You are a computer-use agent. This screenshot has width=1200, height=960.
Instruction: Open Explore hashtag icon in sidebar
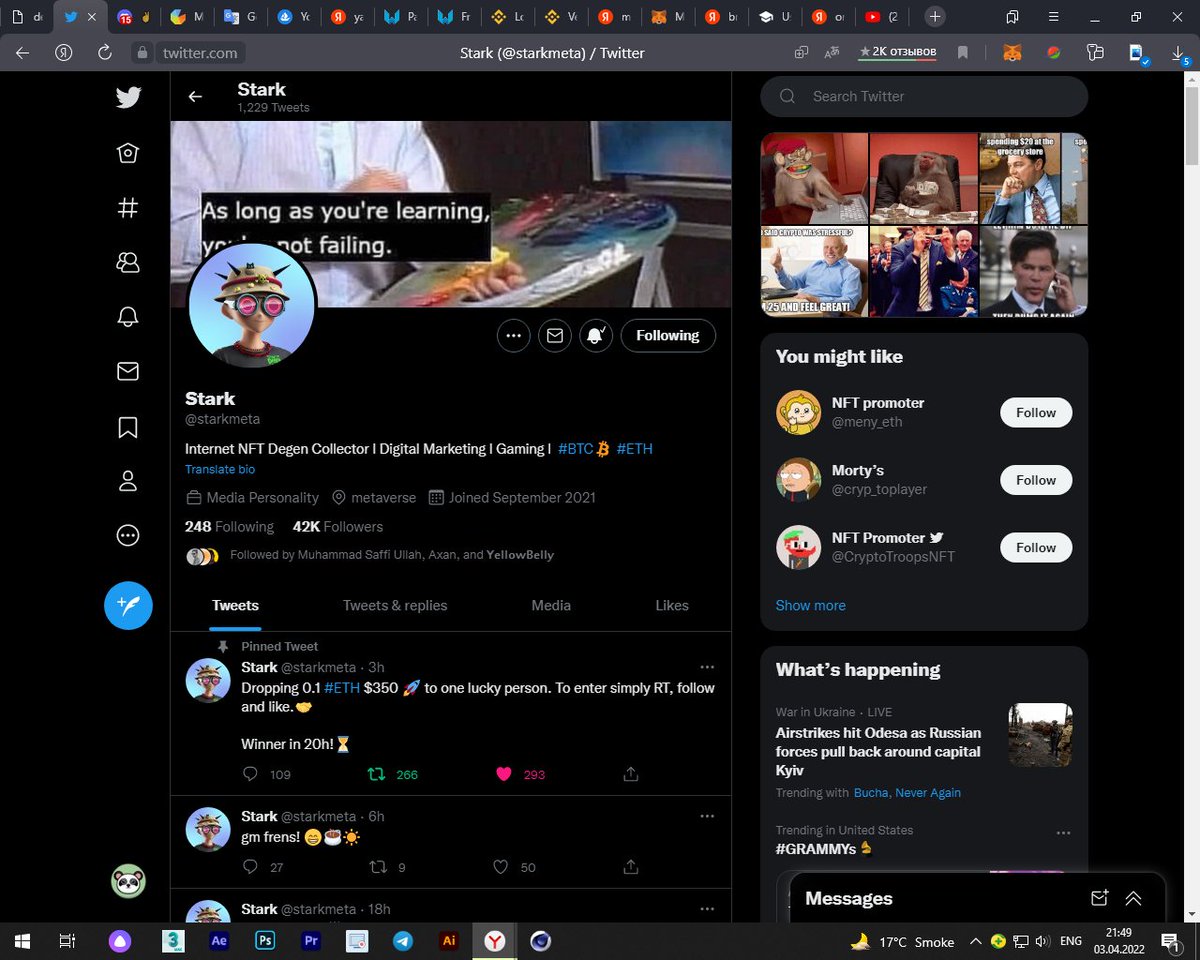click(128, 208)
